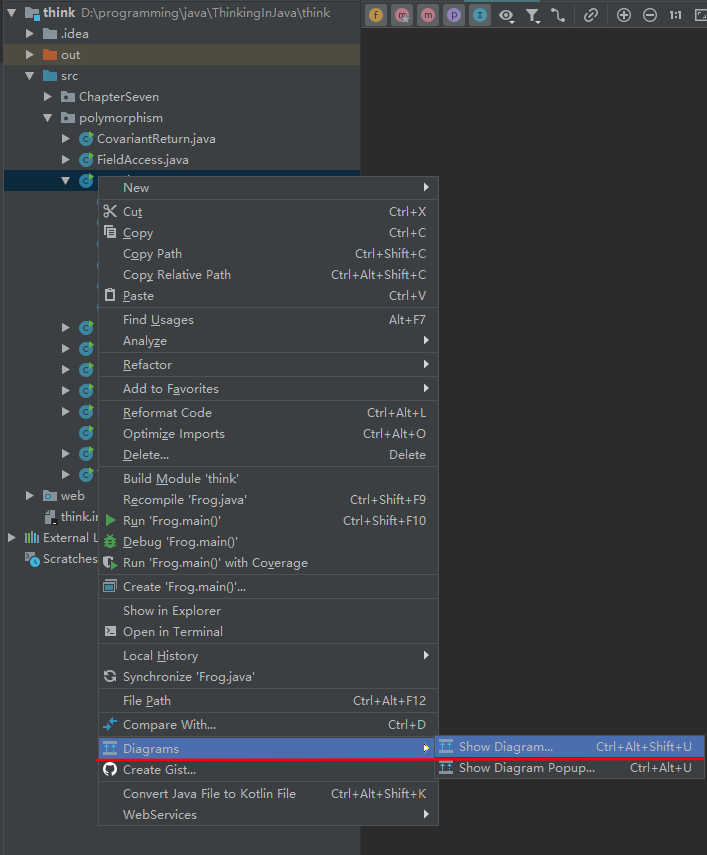Open the Refactor submenu
Viewport: 707px width, 855px height.
(x=268, y=365)
